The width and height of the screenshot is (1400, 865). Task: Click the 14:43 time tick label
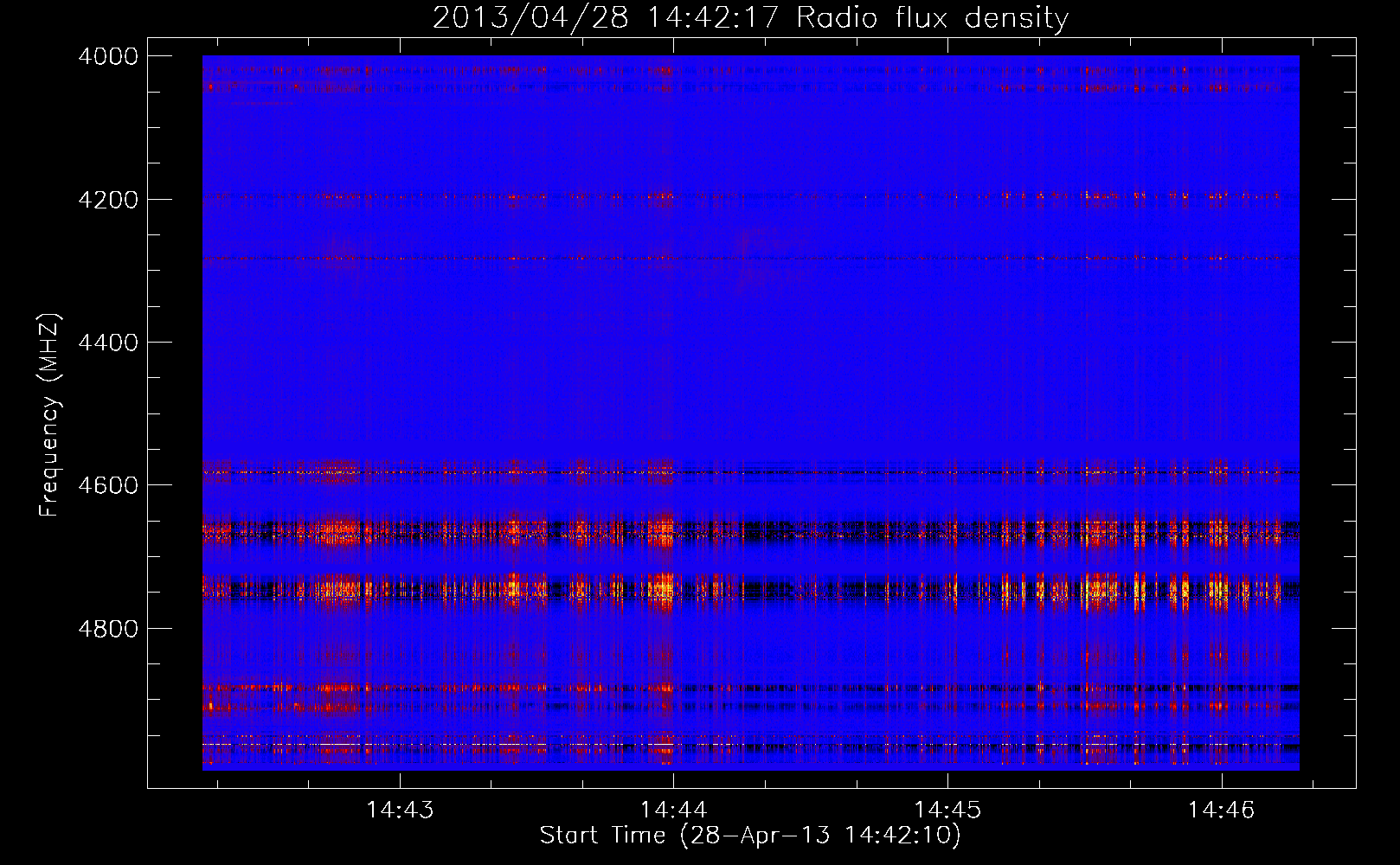(400, 810)
